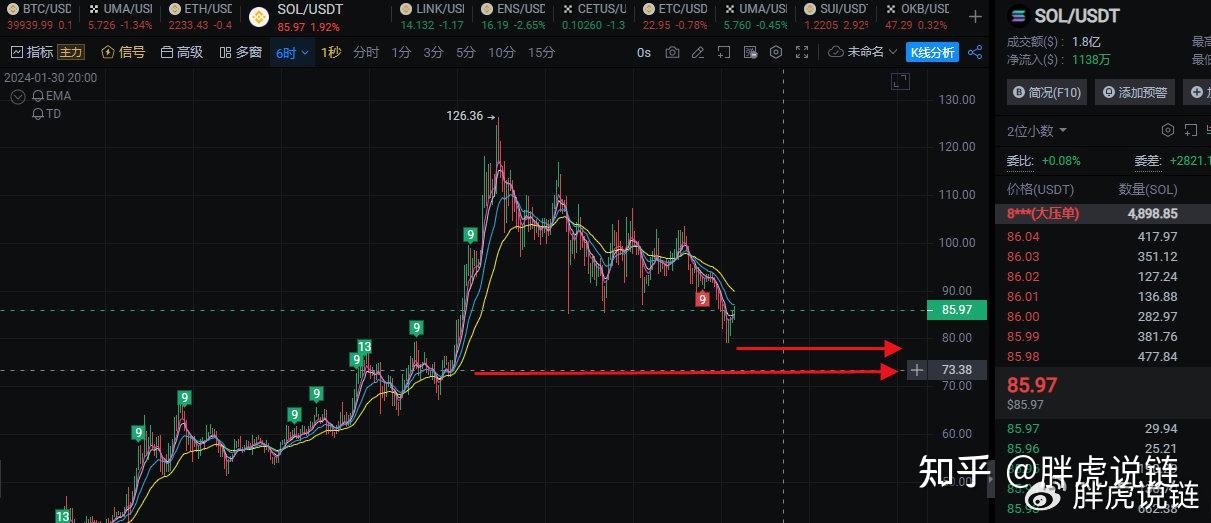1211x523 pixels.
Task: Expand the chart with the corner maximize icon
Action: [900, 81]
